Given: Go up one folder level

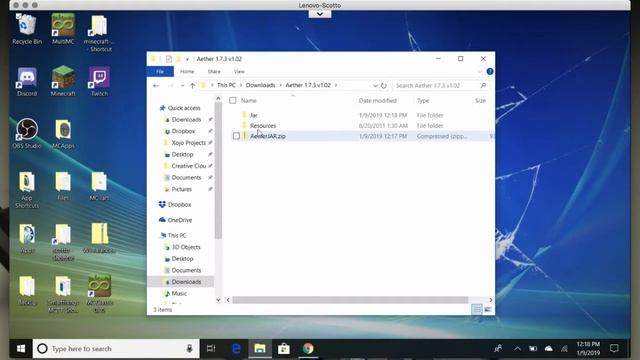Looking at the screenshot, I should (192, 85).
